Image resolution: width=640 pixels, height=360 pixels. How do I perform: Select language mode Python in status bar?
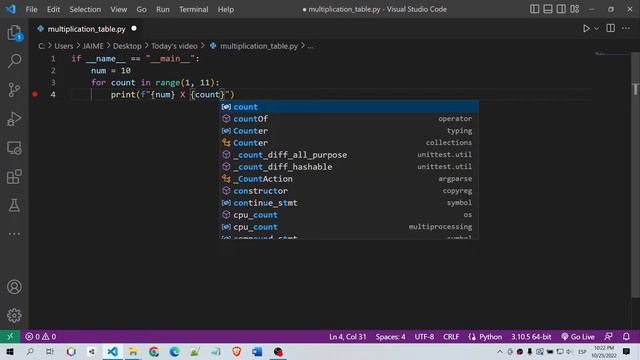490,337
